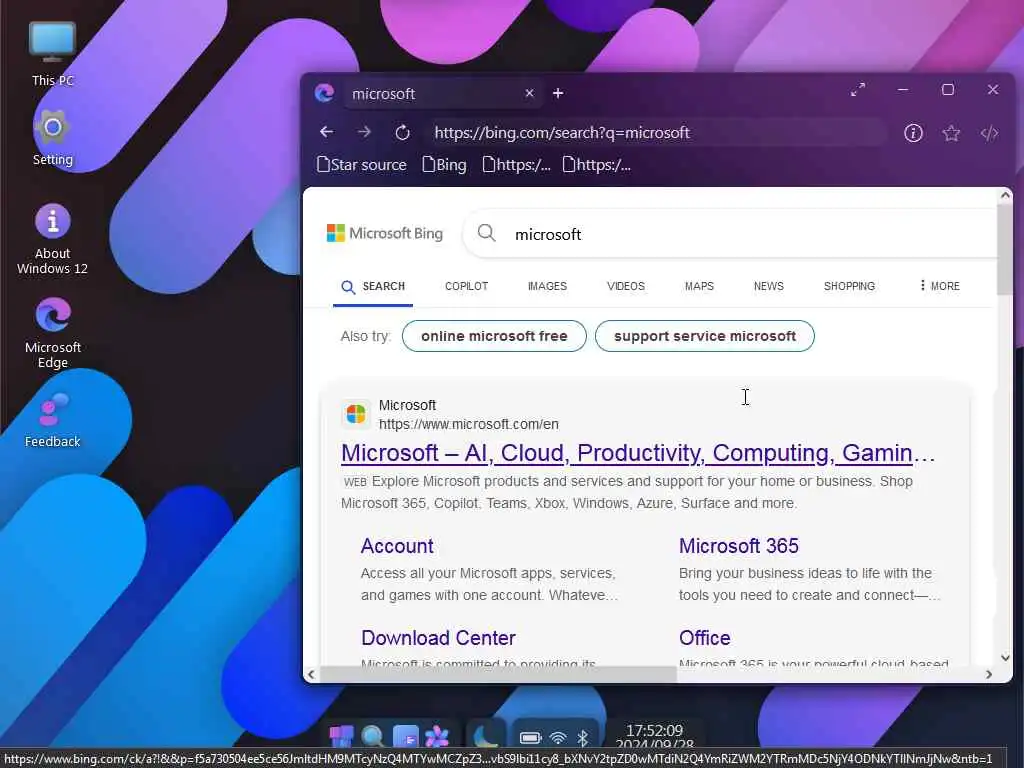Open Microsoft – AI, Cloud result link
The height and width of the screenshot is (768, 1024).
click(637, 453)
